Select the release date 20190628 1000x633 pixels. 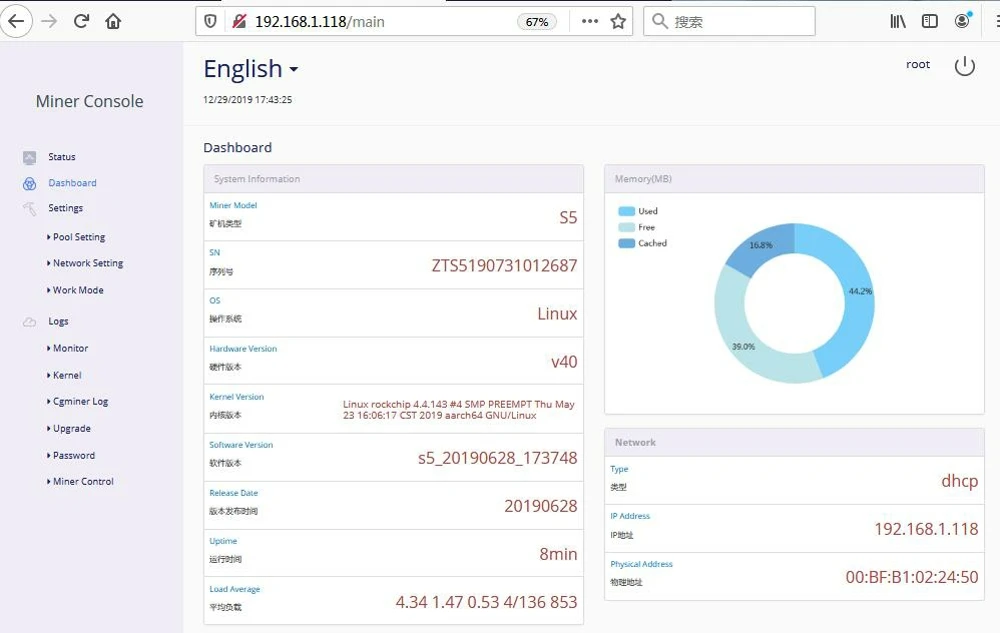[x=541, y=506]
